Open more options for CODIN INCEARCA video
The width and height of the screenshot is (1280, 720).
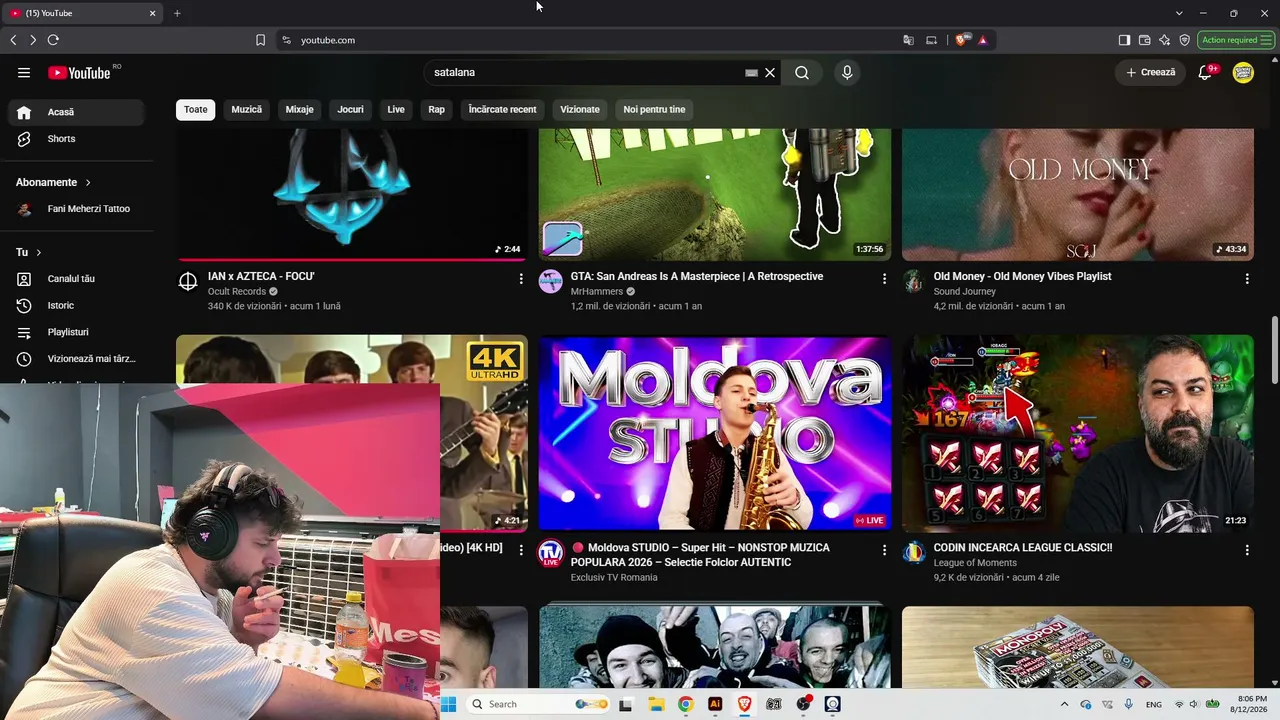tap(1247, 550)
